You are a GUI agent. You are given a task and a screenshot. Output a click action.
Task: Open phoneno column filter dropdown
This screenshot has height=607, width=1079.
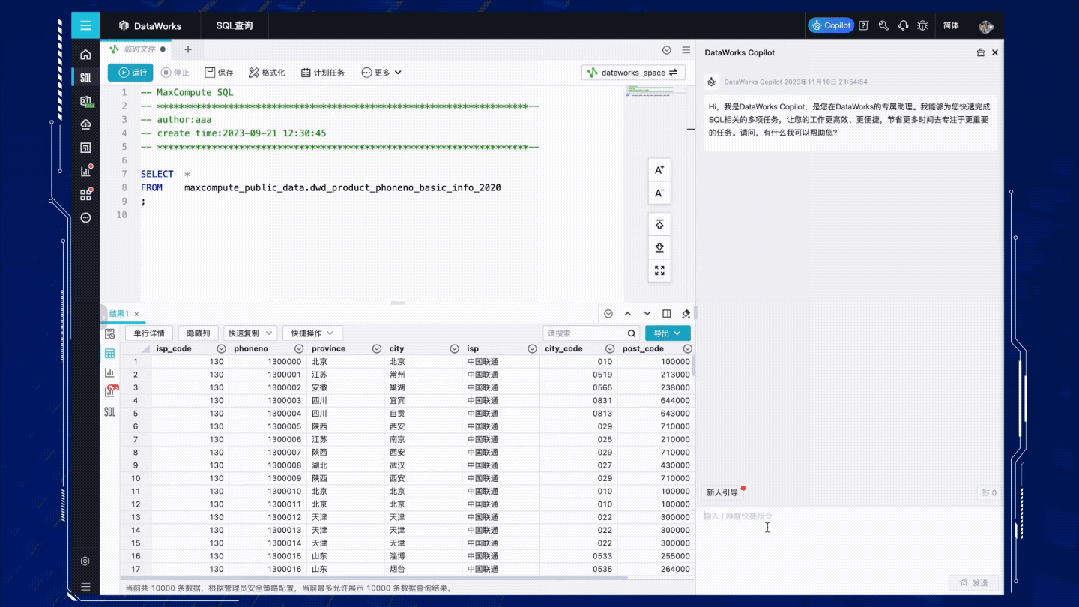(x=298, y=349)
